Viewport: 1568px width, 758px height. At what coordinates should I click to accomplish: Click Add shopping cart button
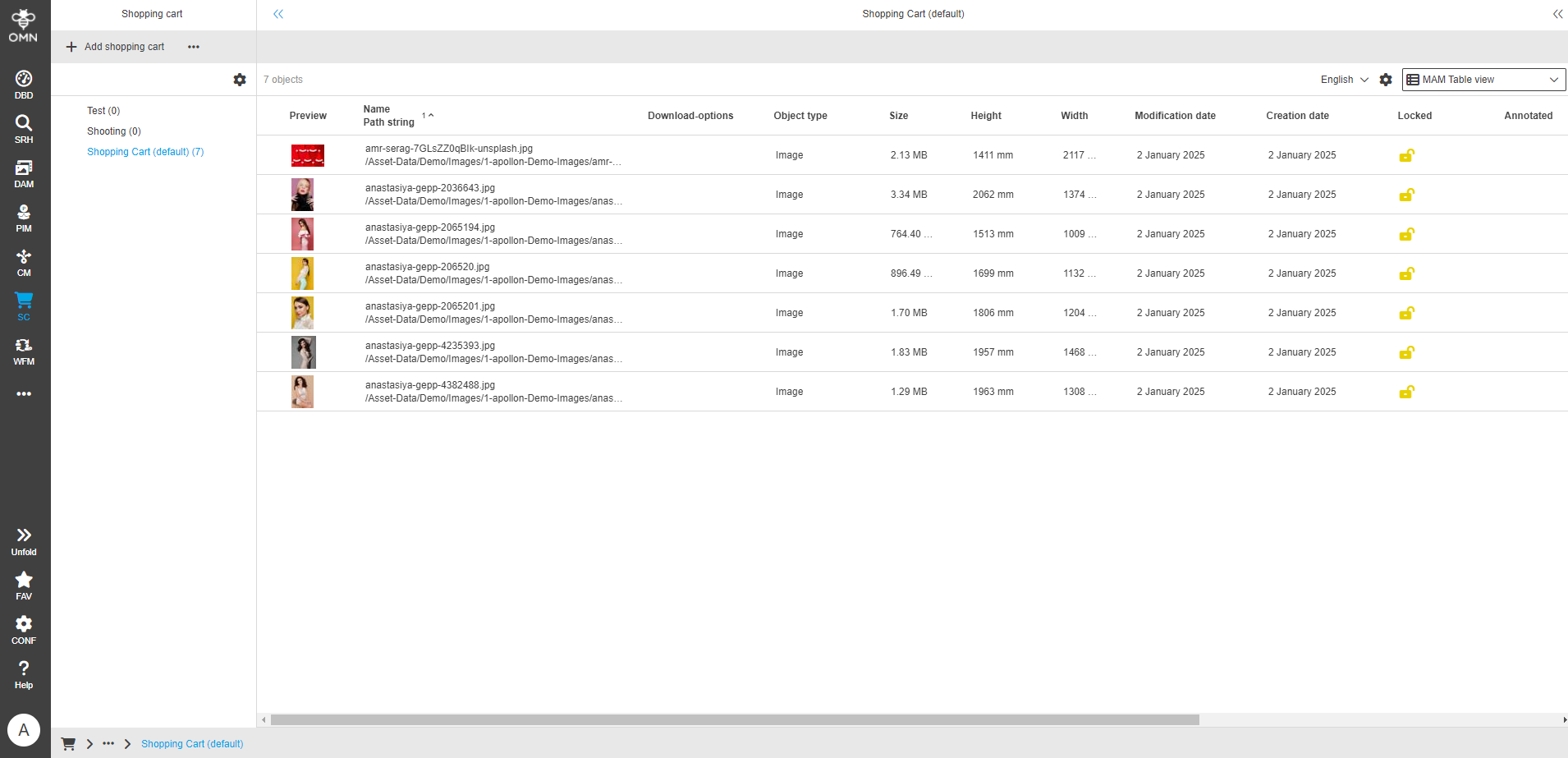point(116,47)
